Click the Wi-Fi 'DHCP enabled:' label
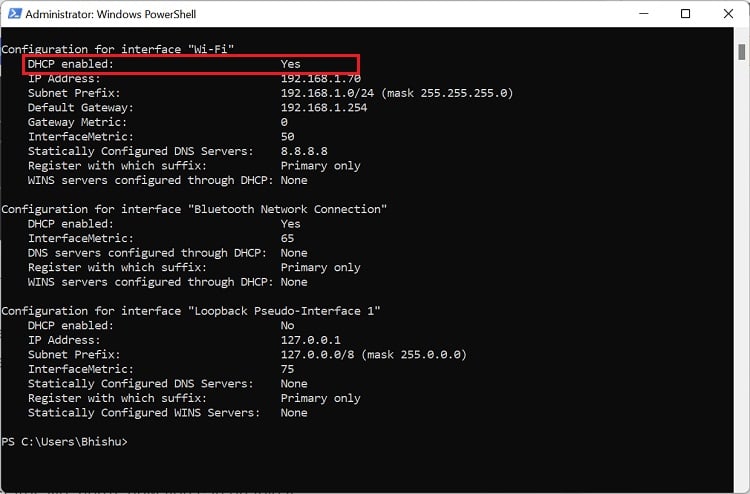This screenshot has height=494, width=750. (x=71, y=64)
